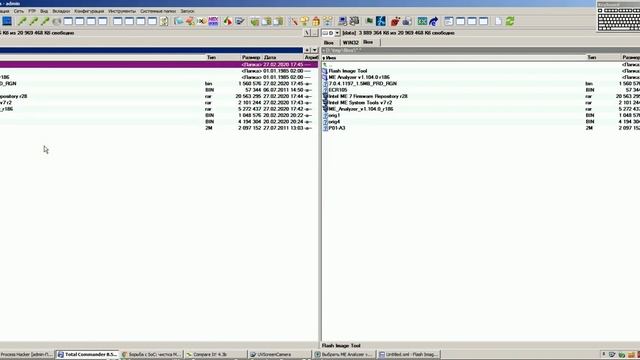The image size is (640, 360).
Task: Click the green refresh arrows toolbar icon
Action: click(x=510, y=21)
